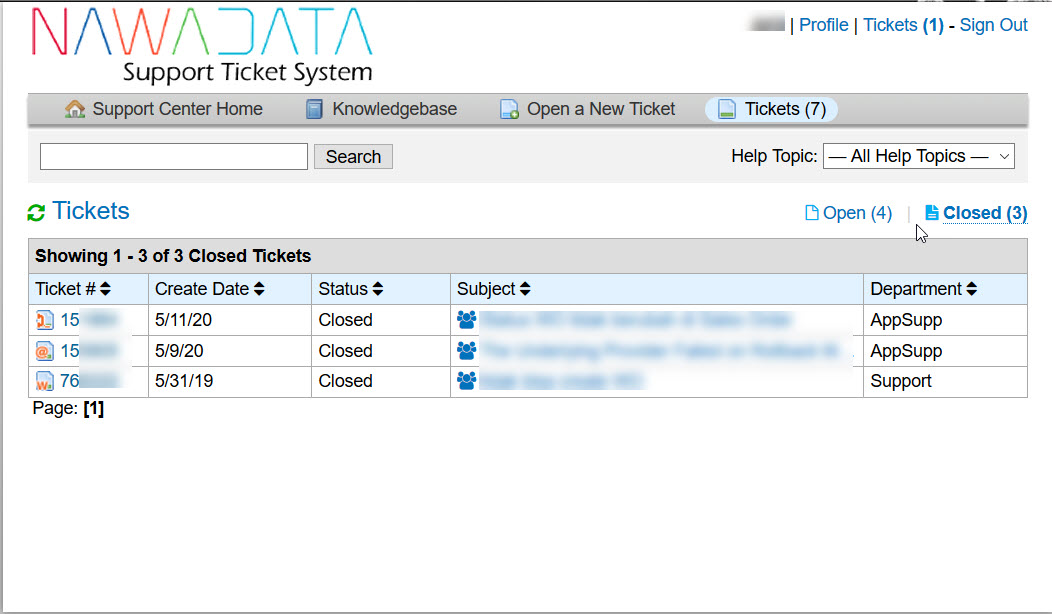Click the Sign Out link

tap(993, 25)
